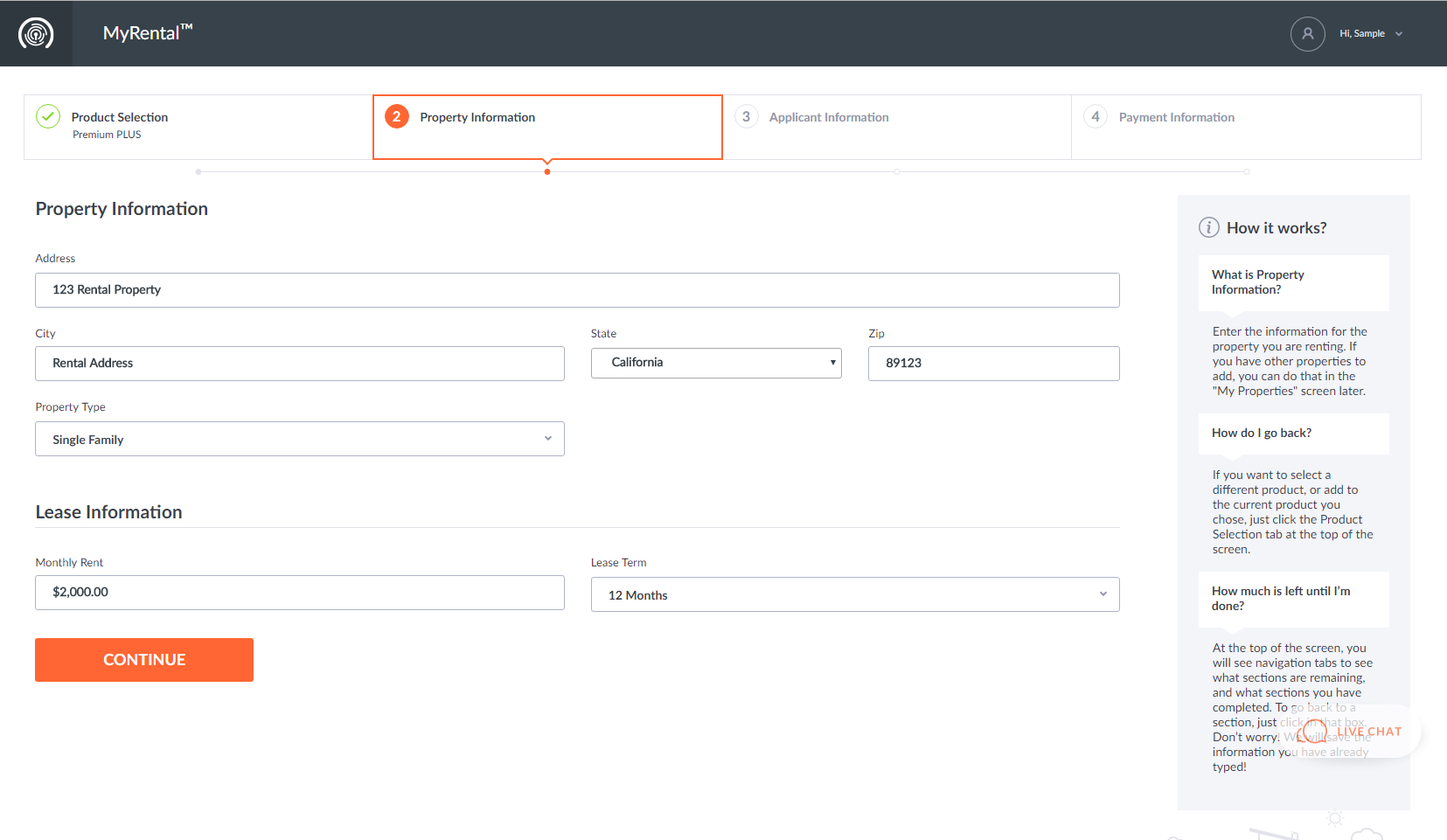Click the MyRental logo icon
The height and width of the screenshot is (840, 1447).
36,32
